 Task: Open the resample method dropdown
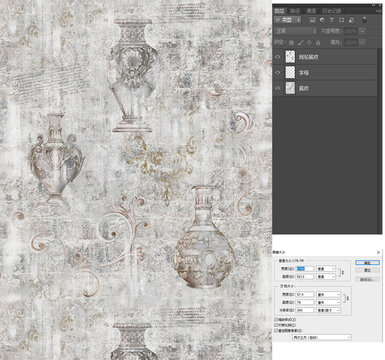click(322, 337)
